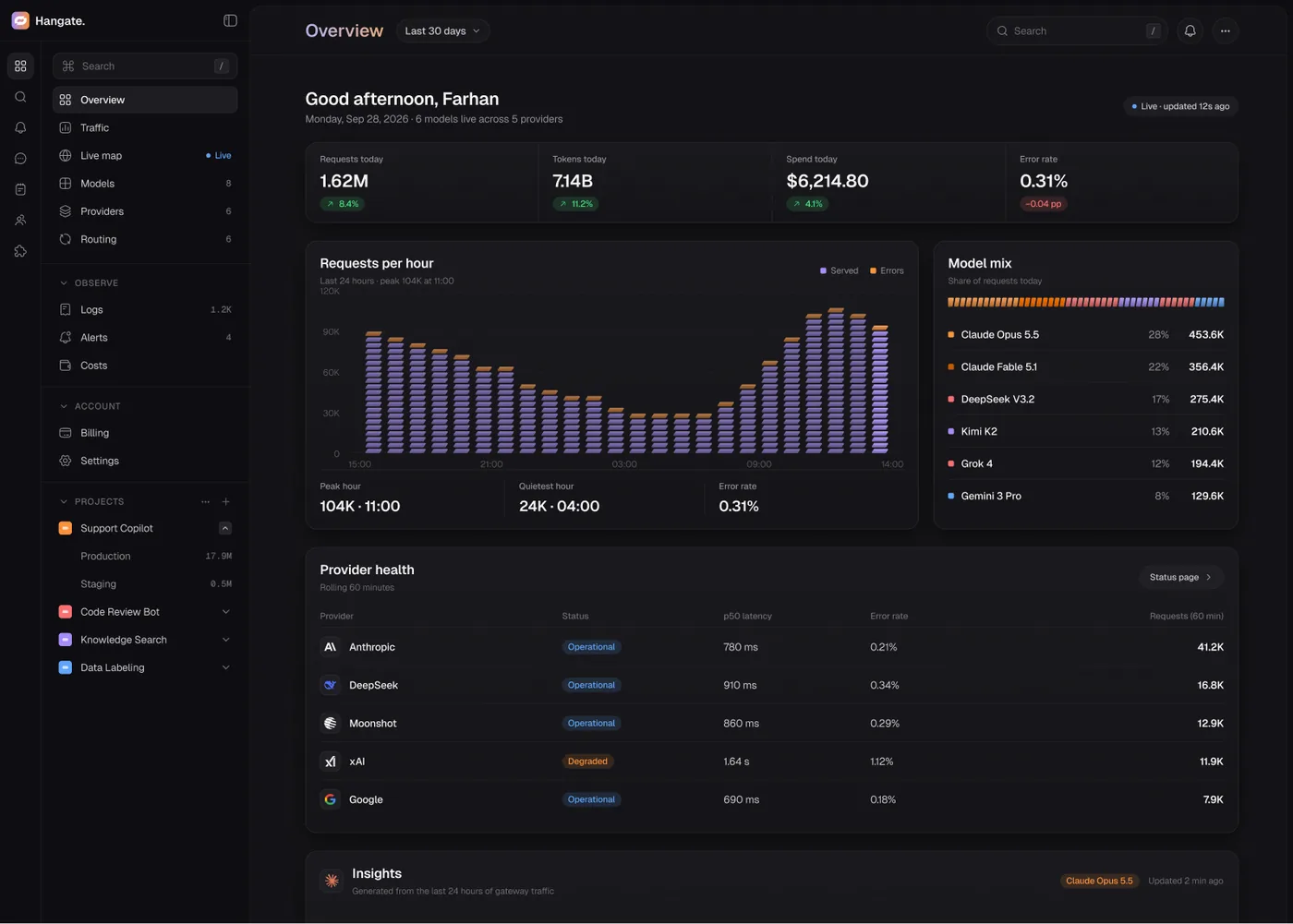This screenshot has width=1293, height=924.
Task: Click the Degraded status badge for xAI
Action: 587,762
